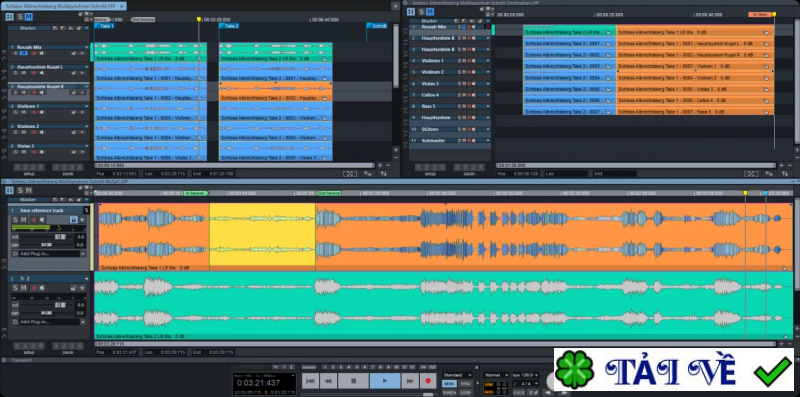Viewport: 800px width, 397px height.
Task: Arm record on Violinen 1 in source window
Action: point(34,112)
